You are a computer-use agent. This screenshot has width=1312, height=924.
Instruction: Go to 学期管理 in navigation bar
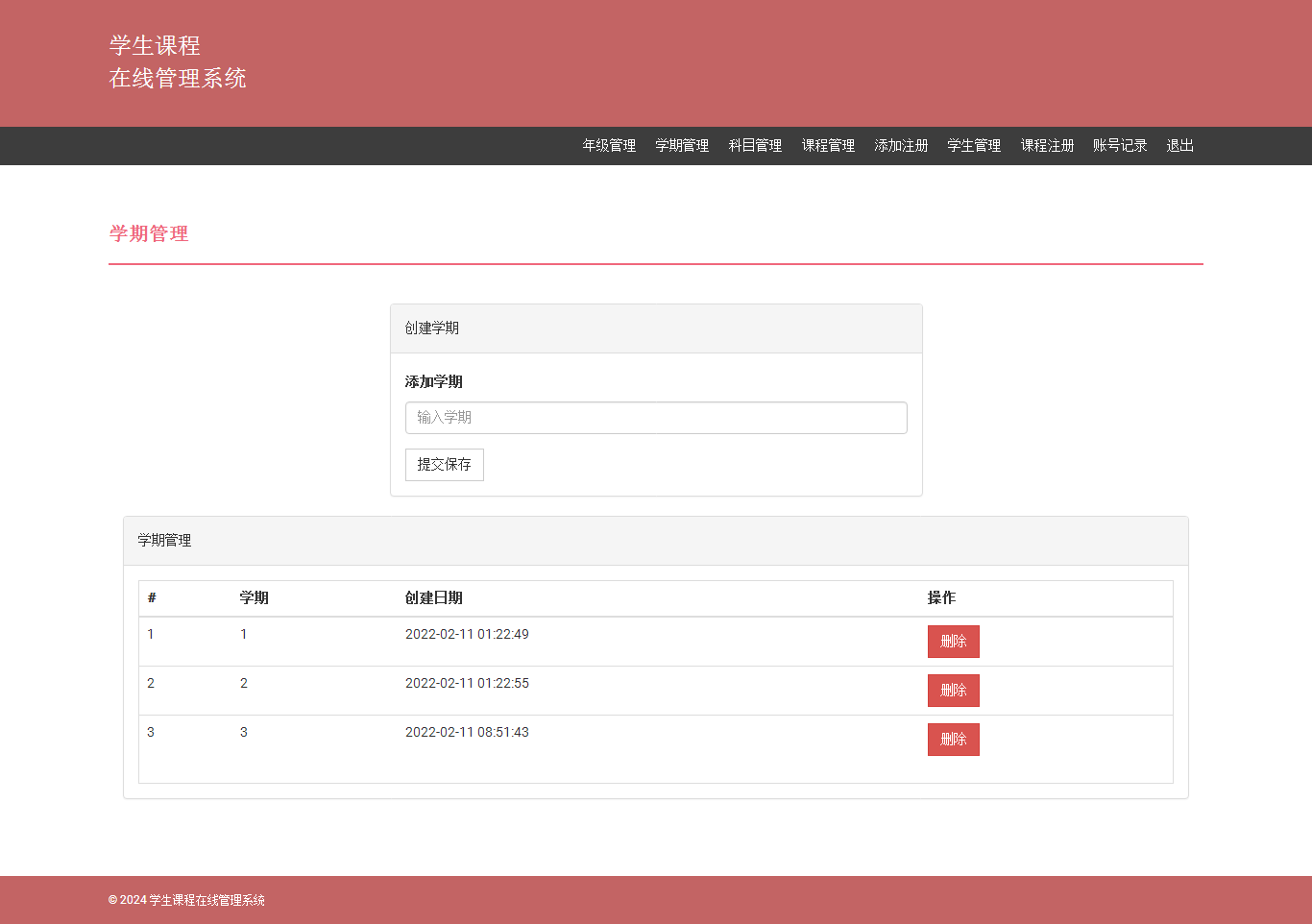[682, 146]
